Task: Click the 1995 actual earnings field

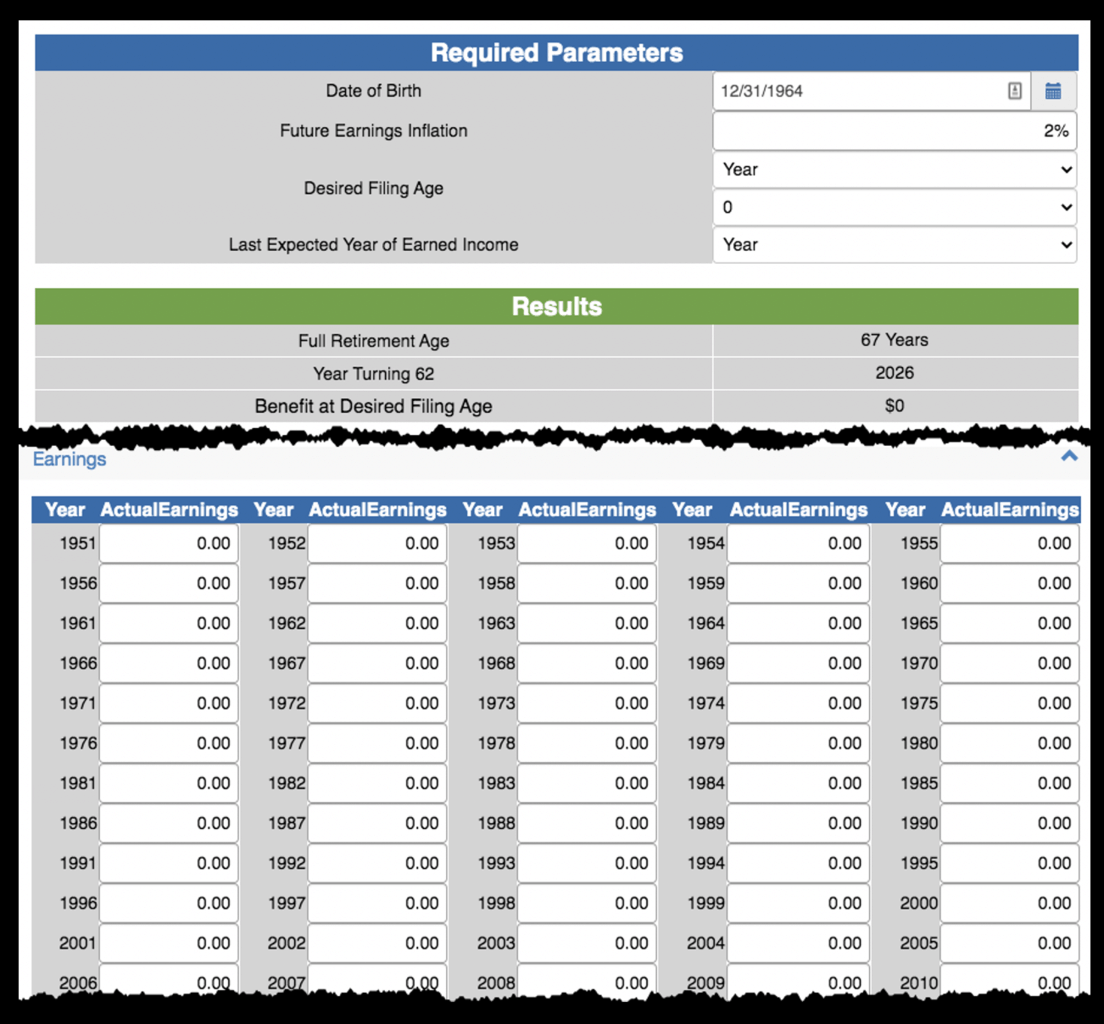Action: click(1010, 863)
